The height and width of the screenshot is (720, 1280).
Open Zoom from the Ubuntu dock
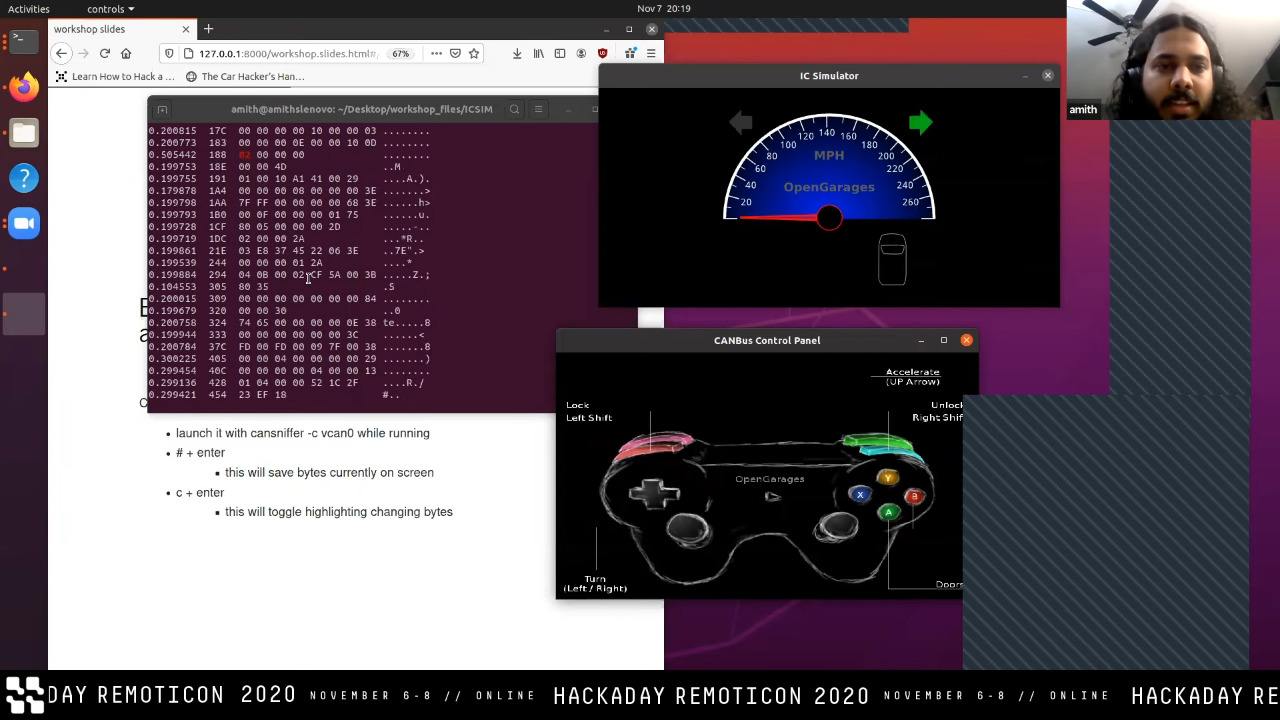pos(24,223)
